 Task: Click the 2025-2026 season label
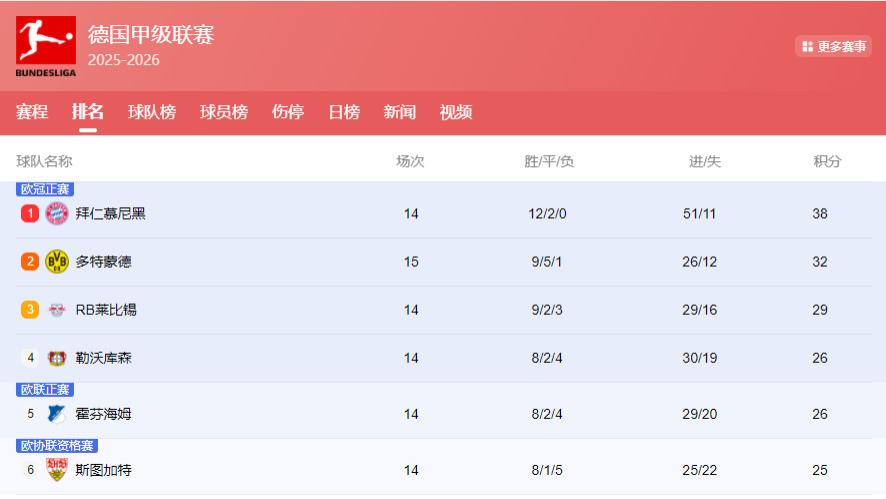click(124, 60)
